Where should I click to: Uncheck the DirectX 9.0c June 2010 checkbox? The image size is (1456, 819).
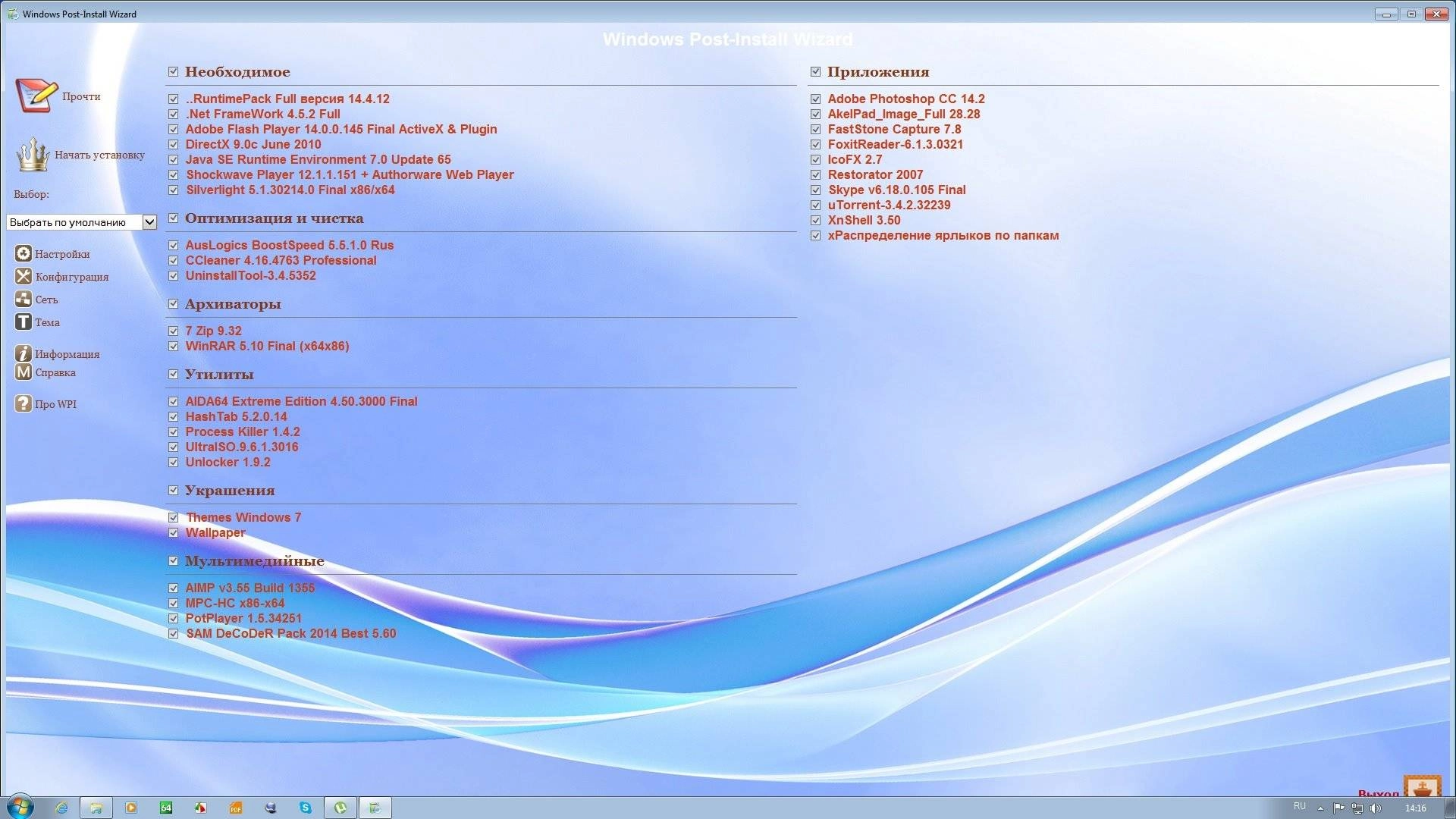coord(173,144)
